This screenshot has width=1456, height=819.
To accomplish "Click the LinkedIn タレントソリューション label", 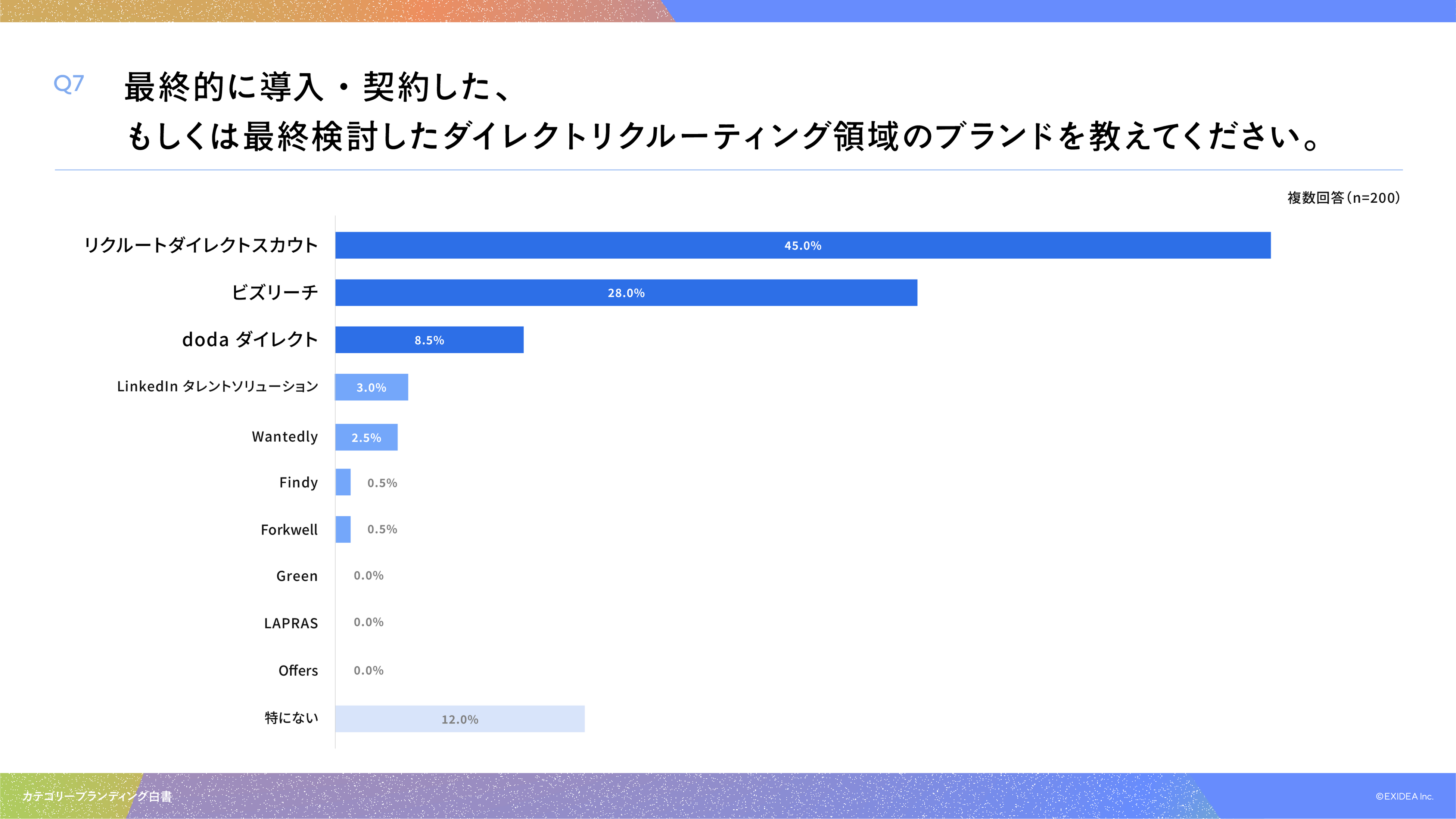I will coord(218,387).
